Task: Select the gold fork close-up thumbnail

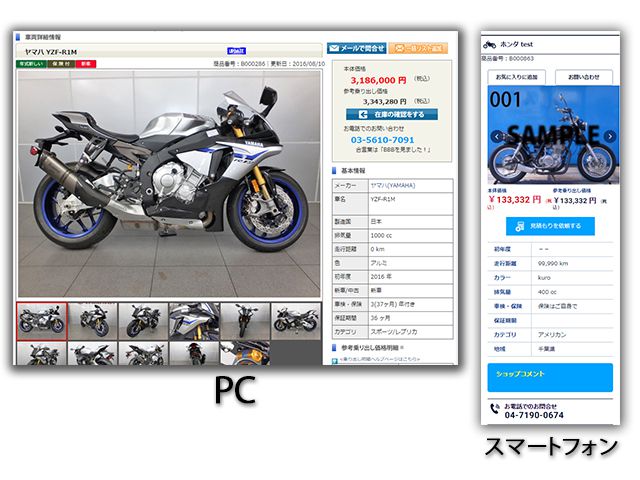Action: [x=245, y=353]
